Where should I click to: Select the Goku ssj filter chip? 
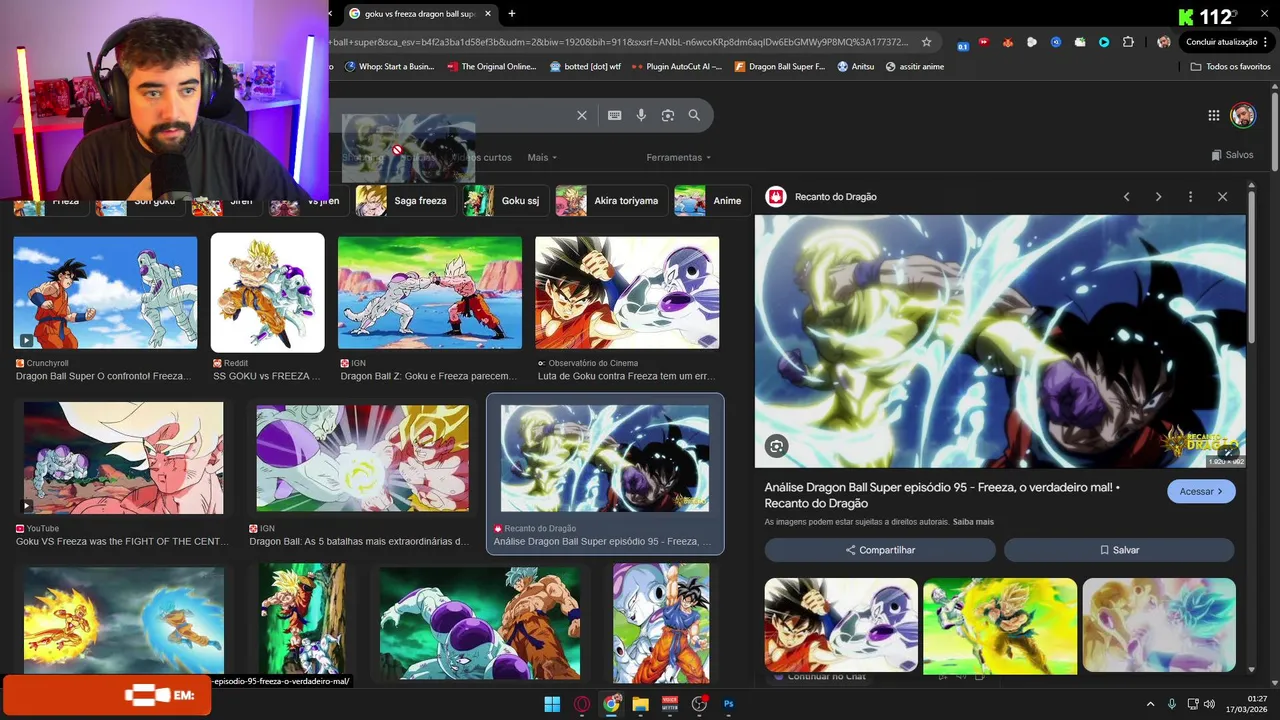505,201
